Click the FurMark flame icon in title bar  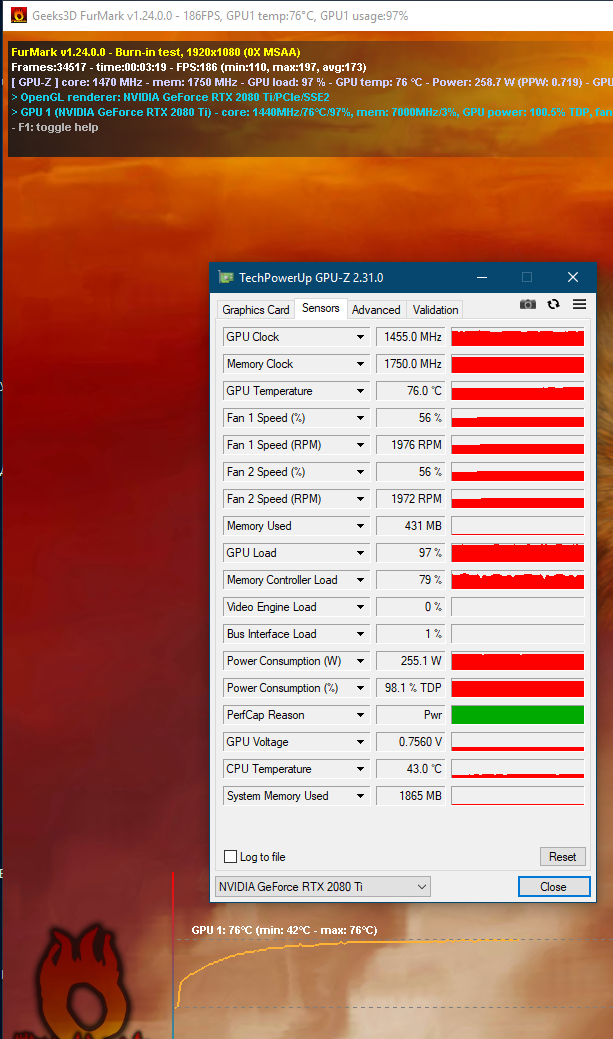19,15
